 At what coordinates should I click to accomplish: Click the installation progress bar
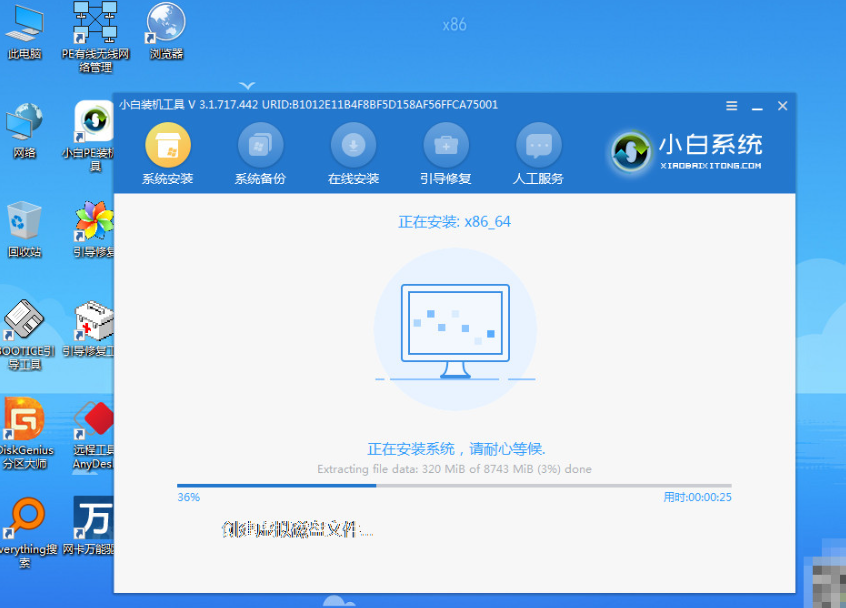[453, 486]
